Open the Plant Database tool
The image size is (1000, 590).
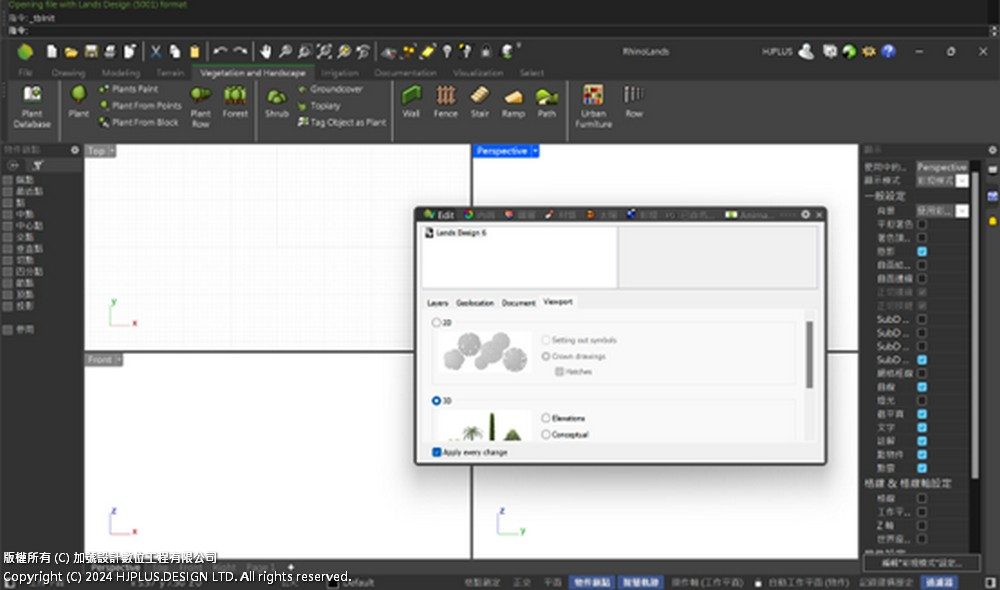point(32,107)
